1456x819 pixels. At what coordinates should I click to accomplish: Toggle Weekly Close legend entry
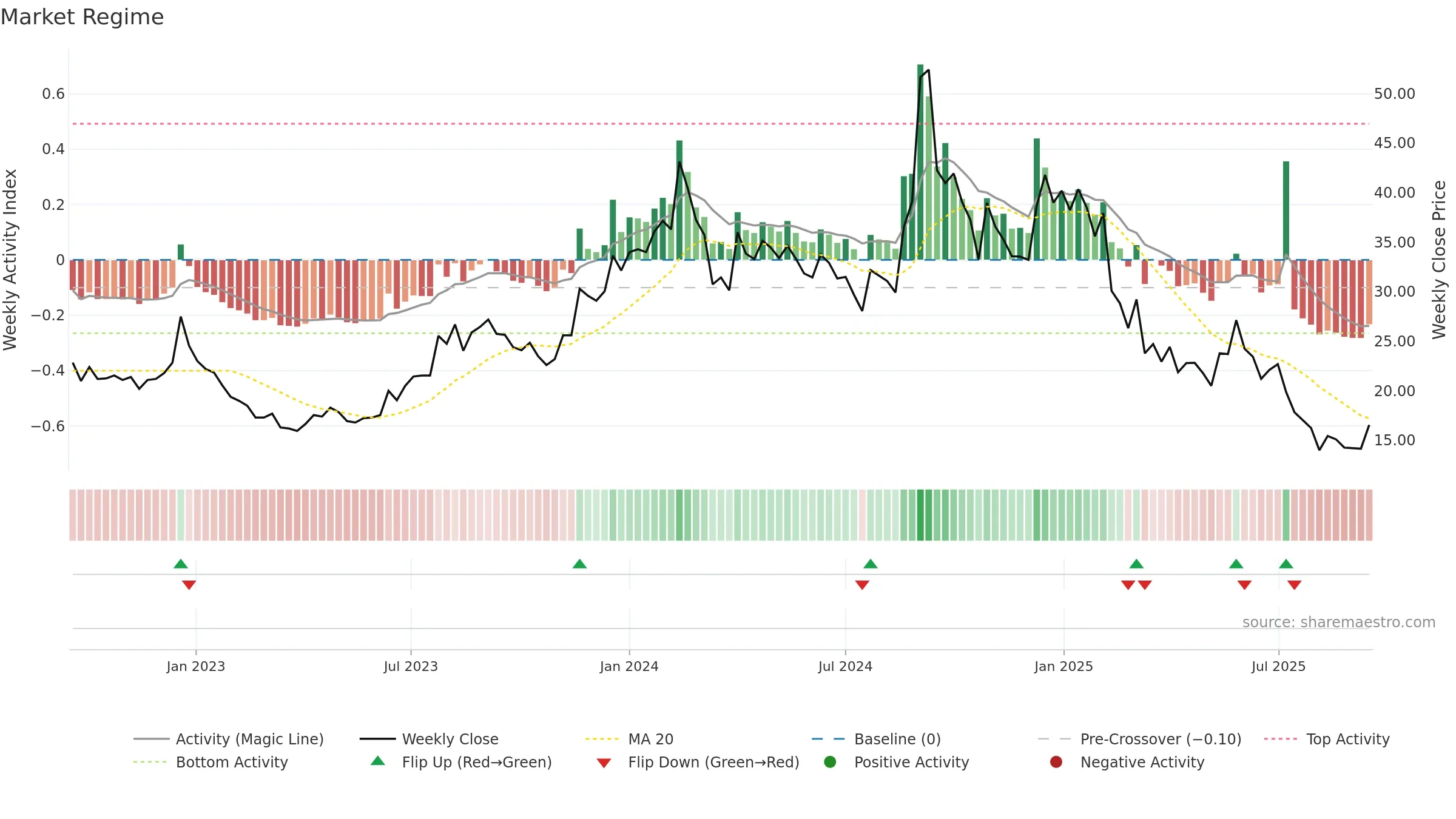coord(429,739)
